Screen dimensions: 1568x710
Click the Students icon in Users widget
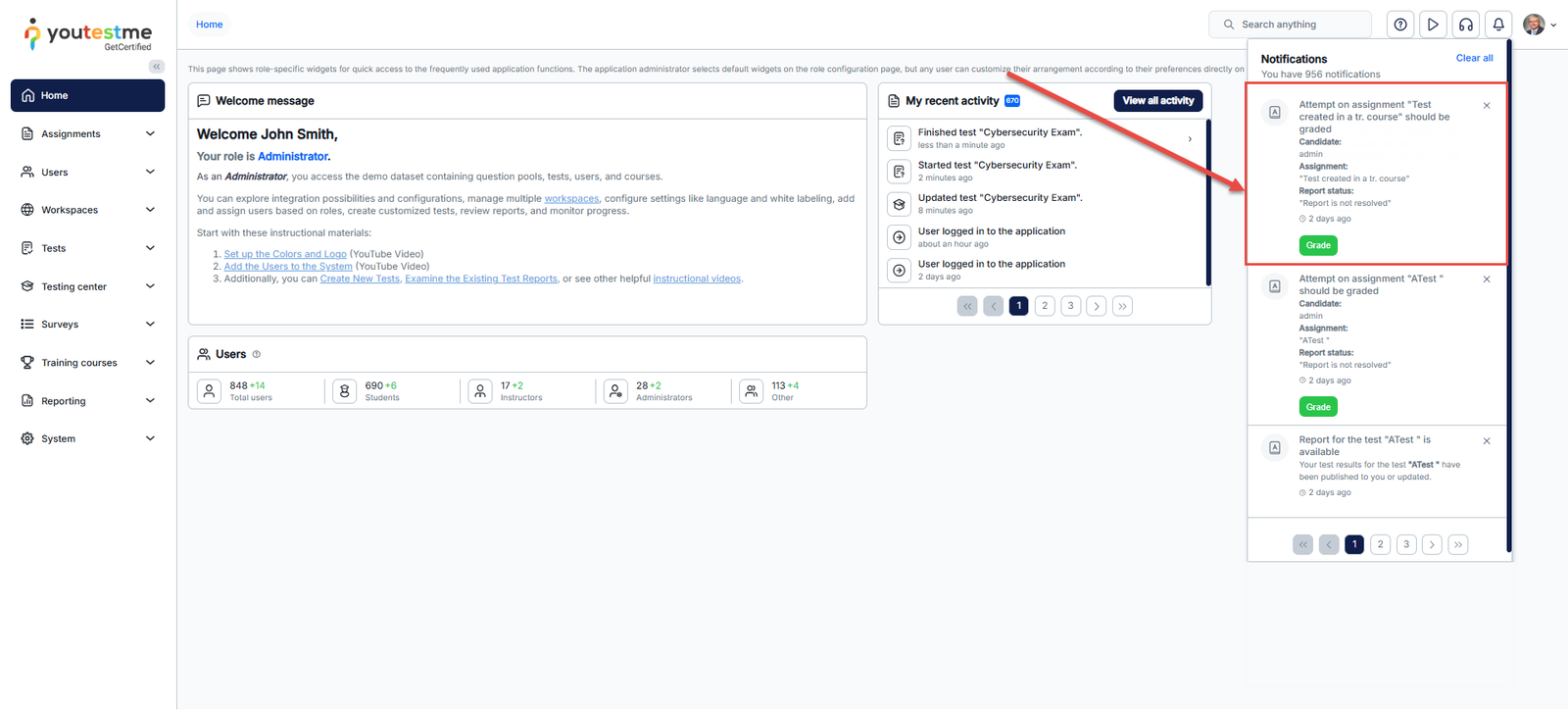pyautogui.click(x=345, y=392)
